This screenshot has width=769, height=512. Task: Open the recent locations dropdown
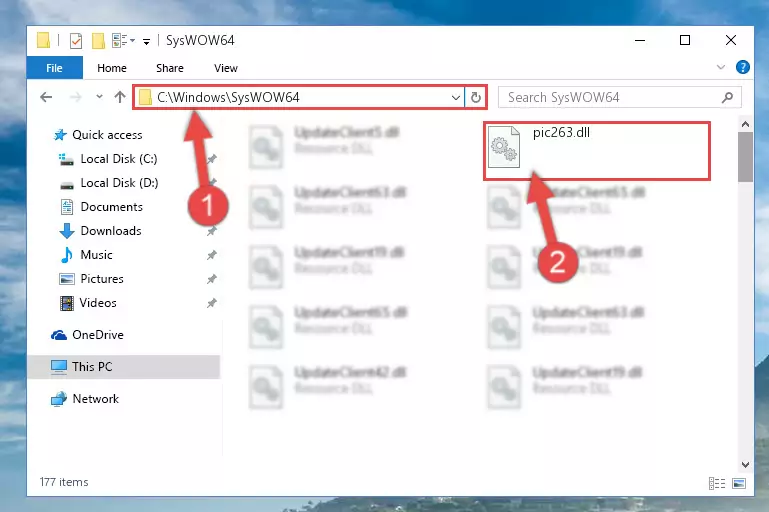coord(99,97)
